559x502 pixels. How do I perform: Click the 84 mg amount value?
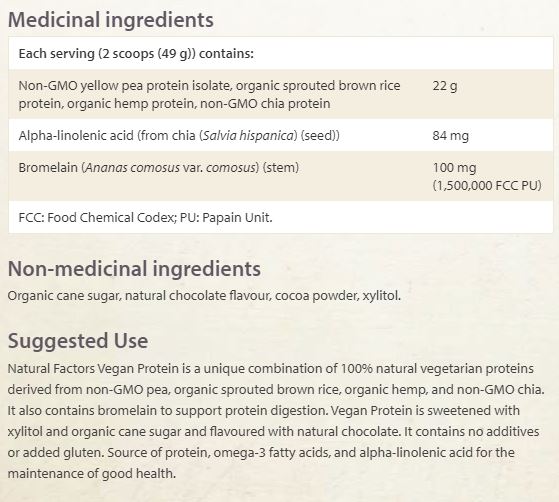tap(451, 136)
